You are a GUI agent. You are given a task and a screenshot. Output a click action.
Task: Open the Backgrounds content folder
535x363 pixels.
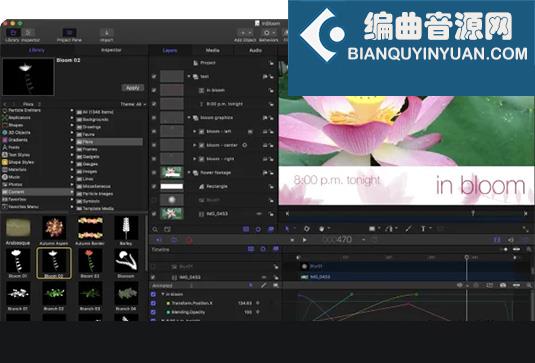[96, 119]
